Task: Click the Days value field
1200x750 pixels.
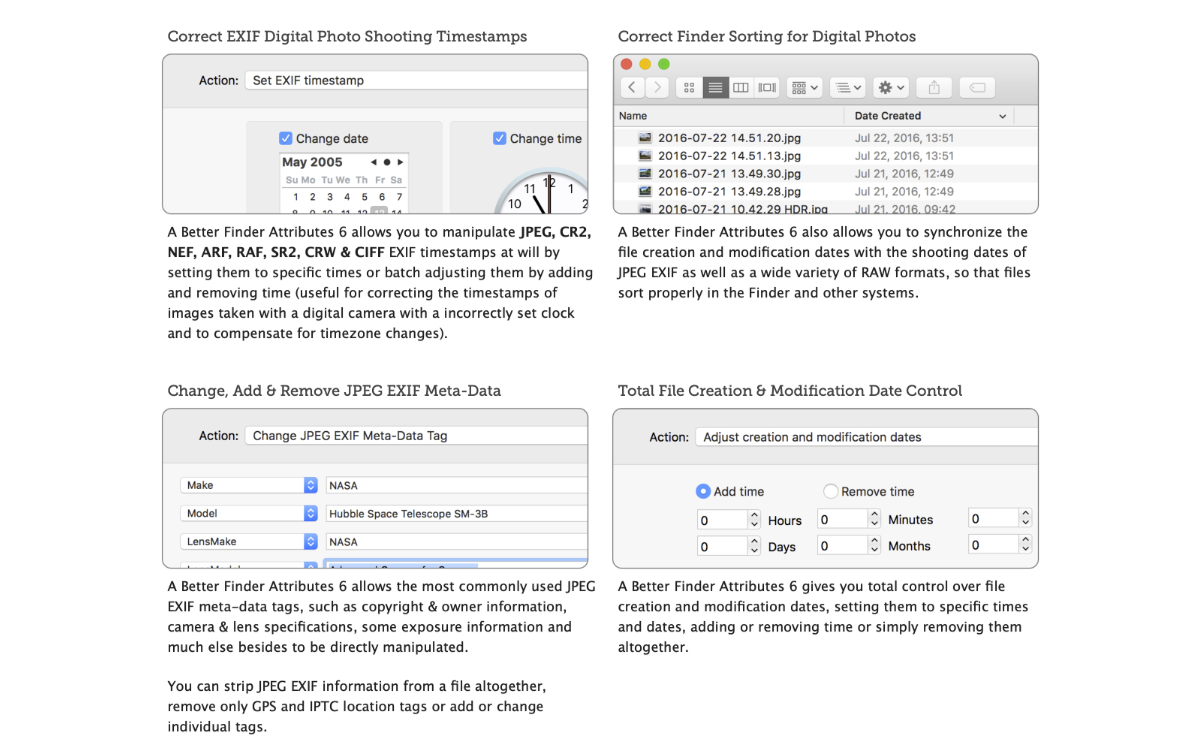Action: [722, 546]
